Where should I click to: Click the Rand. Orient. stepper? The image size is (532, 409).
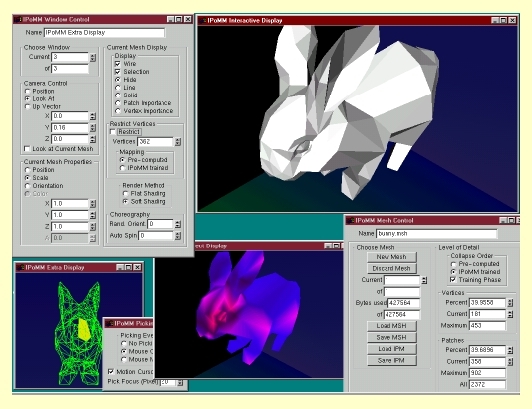click(178, 224)
